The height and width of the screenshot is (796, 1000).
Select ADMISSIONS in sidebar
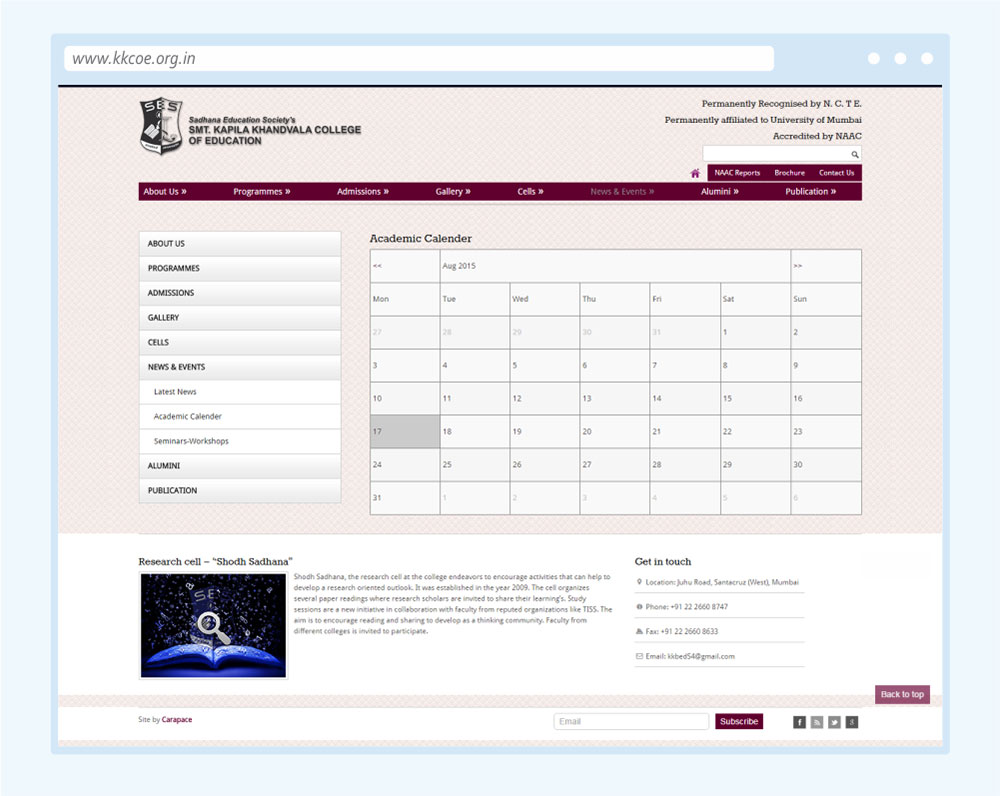click(x=240, y=293)
